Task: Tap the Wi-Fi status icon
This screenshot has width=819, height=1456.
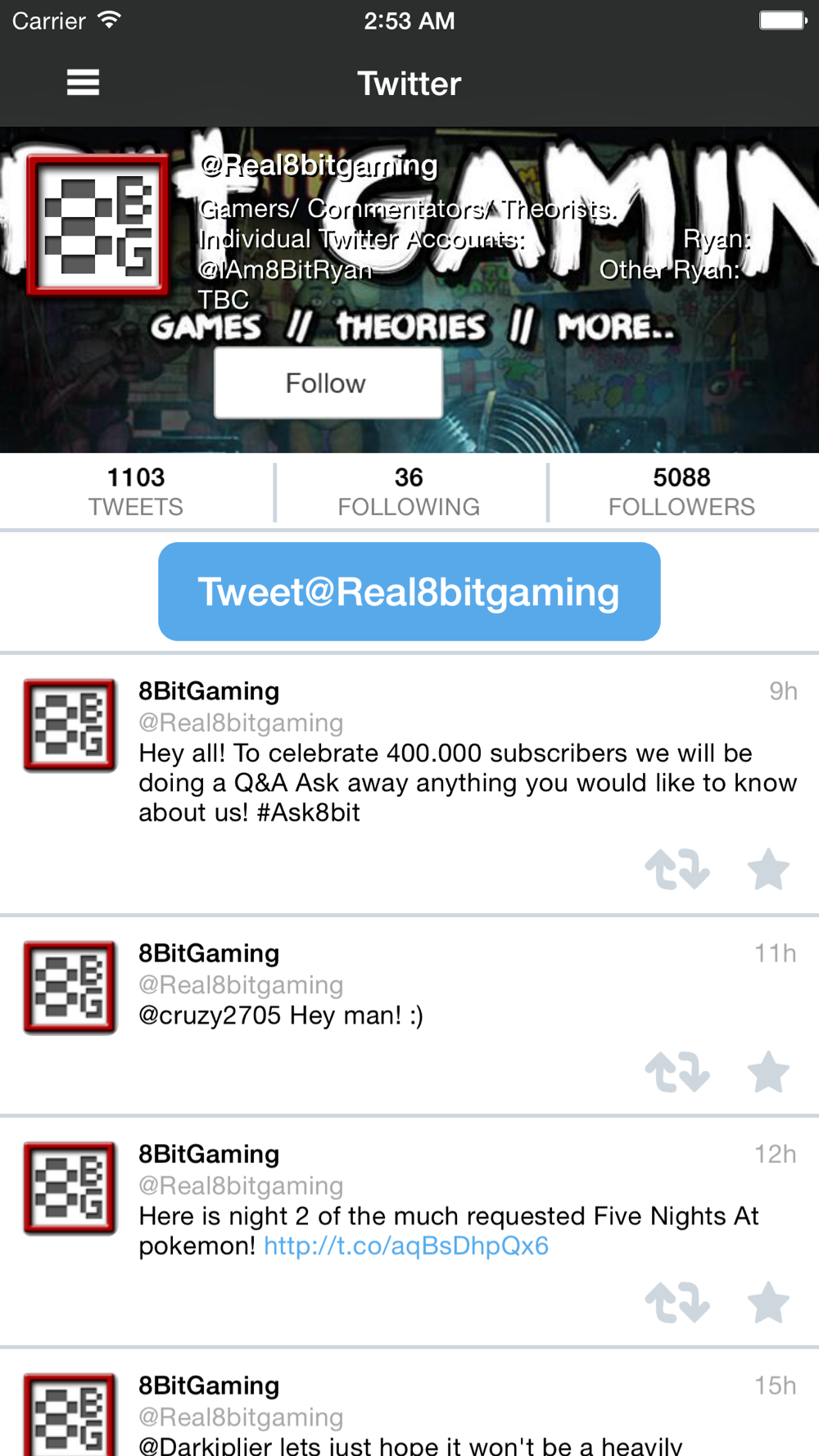Action: [109, 20]
